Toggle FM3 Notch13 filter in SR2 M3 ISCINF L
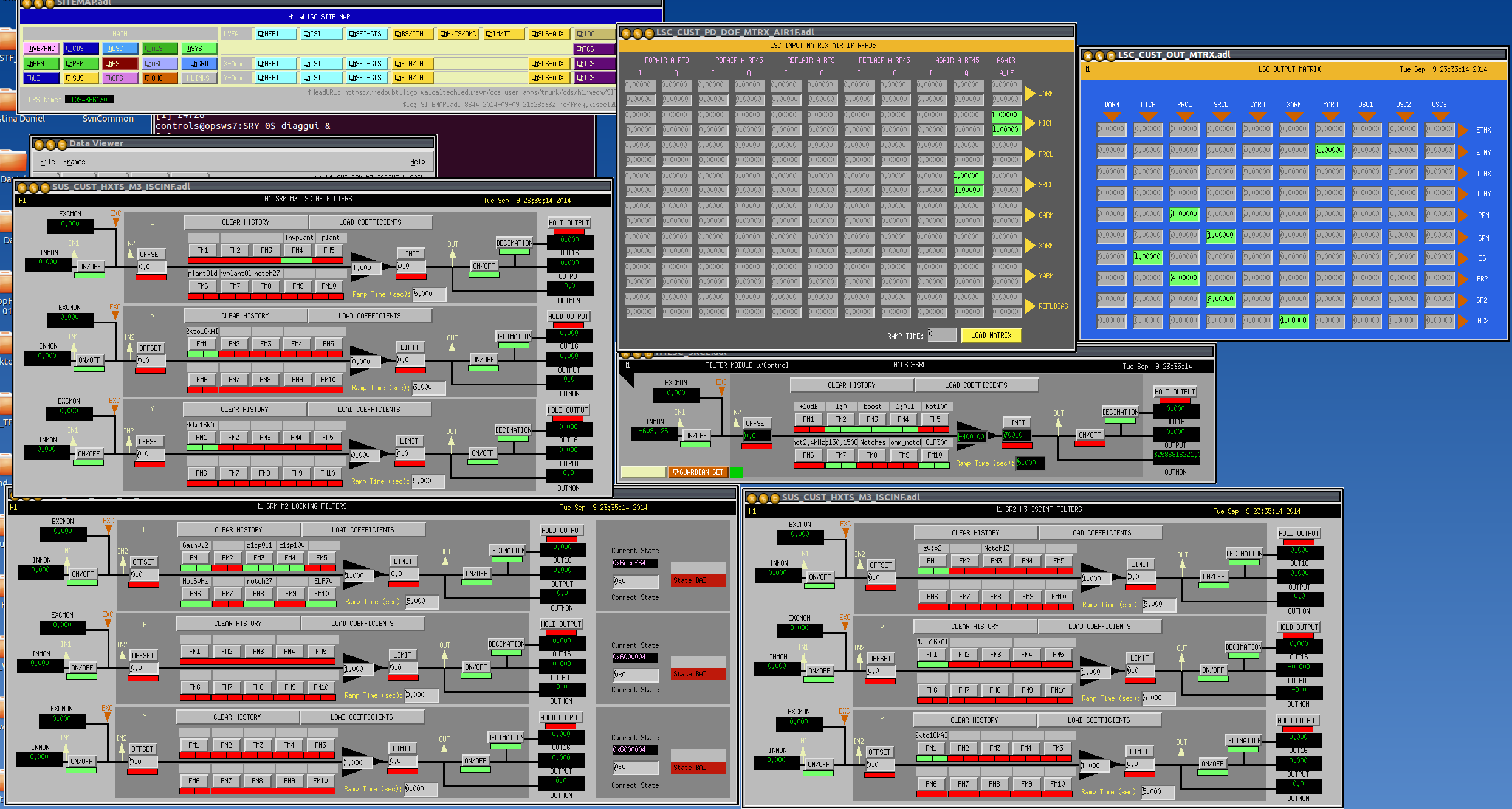This screenshot has width=1512, height=809. point(996,561)
